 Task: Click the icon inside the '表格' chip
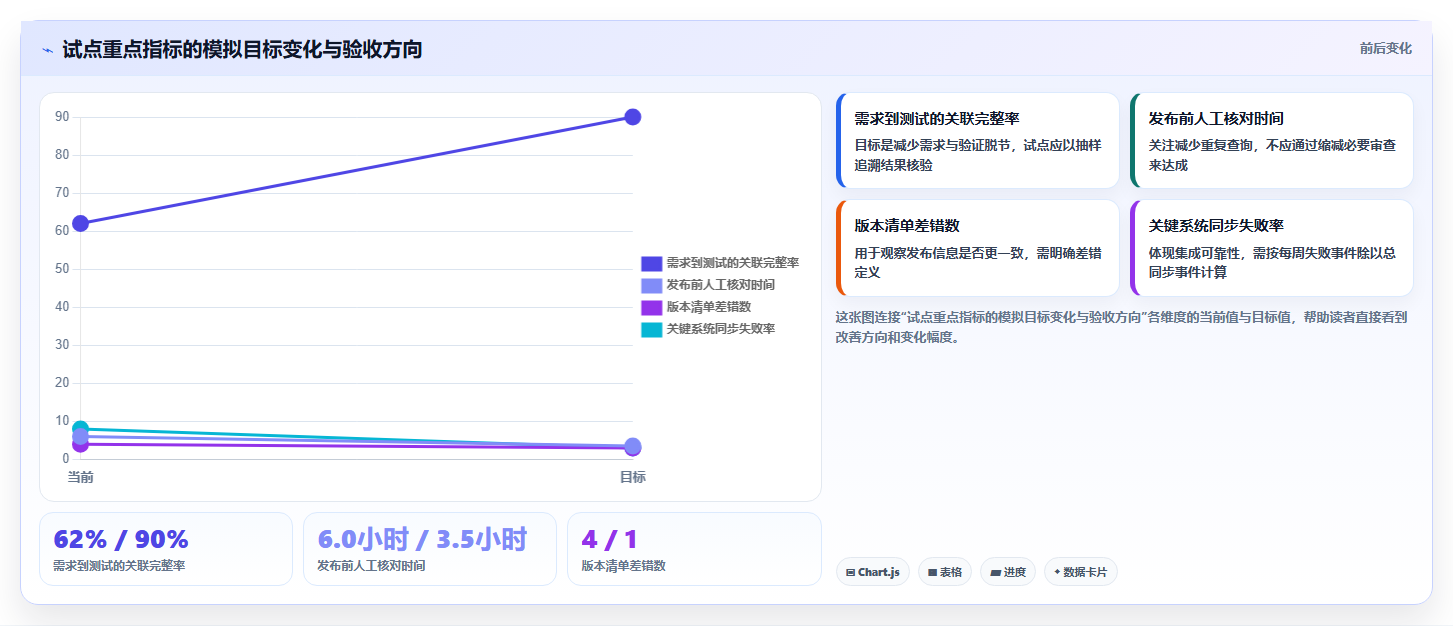click(932, 573)
